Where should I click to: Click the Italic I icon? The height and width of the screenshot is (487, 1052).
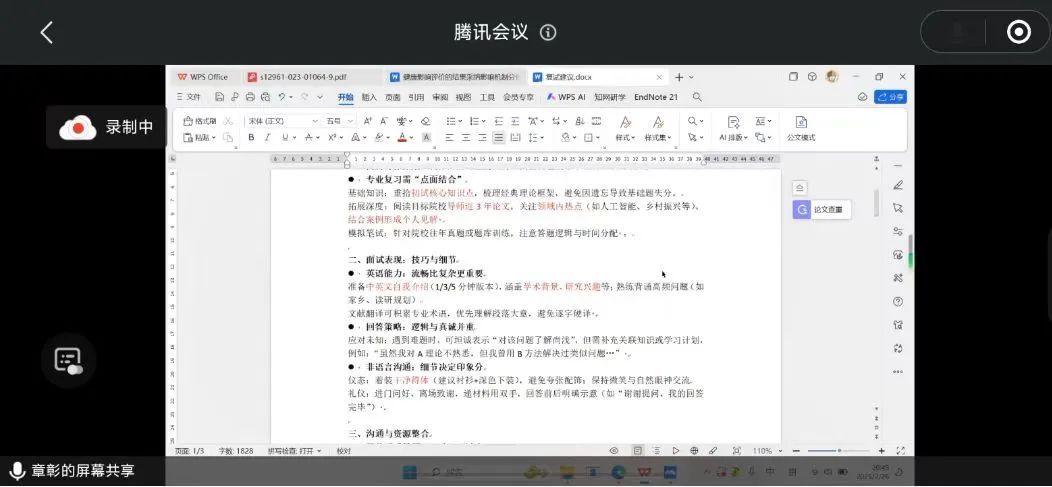[x=267, y=138]
